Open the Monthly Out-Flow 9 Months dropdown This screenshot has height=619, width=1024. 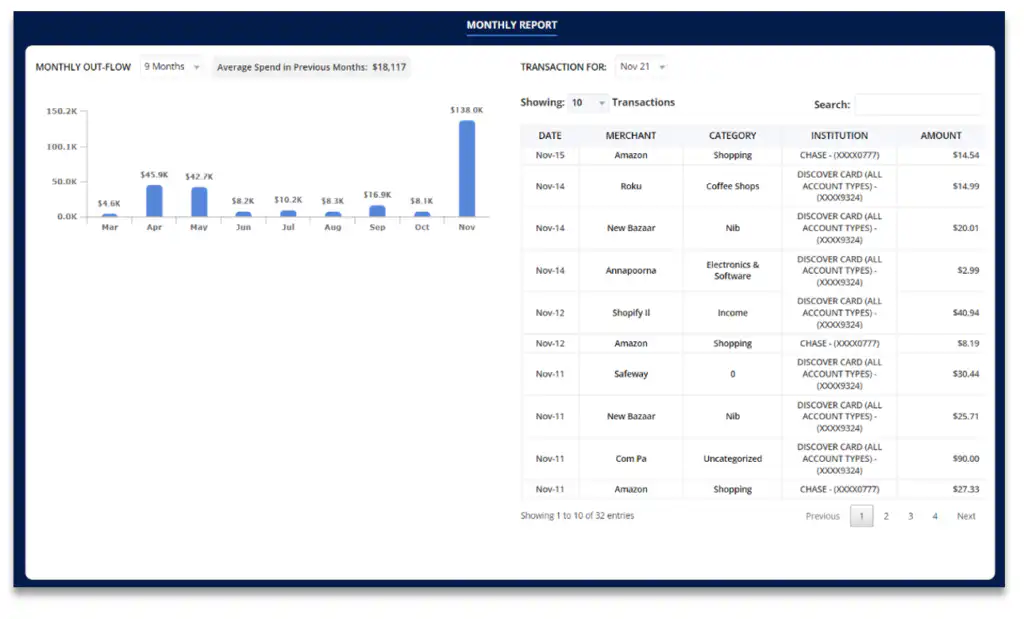tap(171, 67)
